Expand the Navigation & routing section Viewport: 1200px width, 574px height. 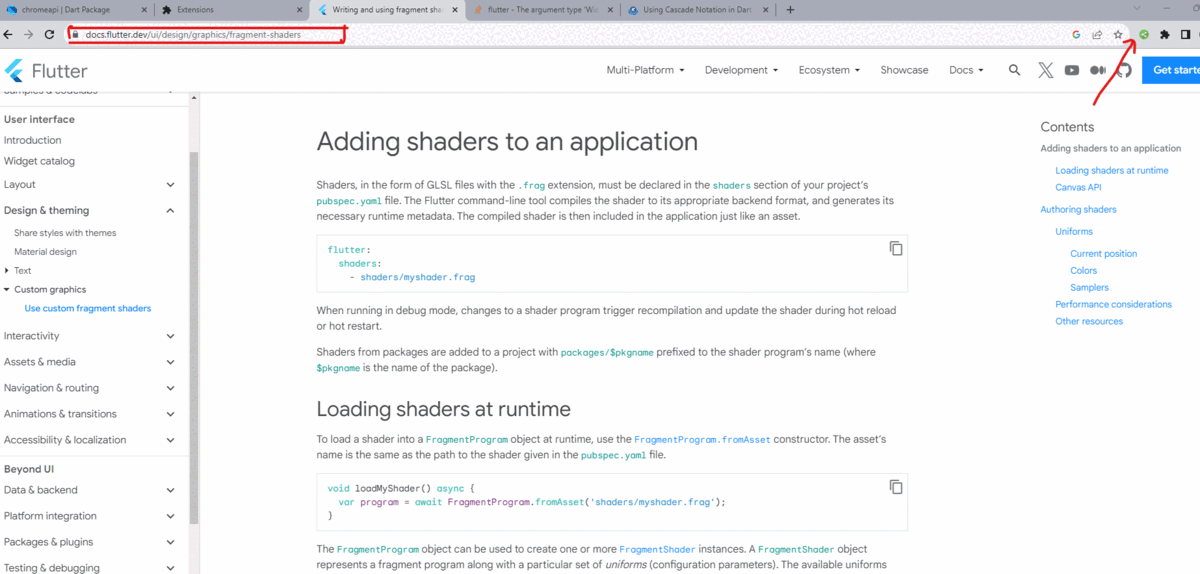[170, 388]
